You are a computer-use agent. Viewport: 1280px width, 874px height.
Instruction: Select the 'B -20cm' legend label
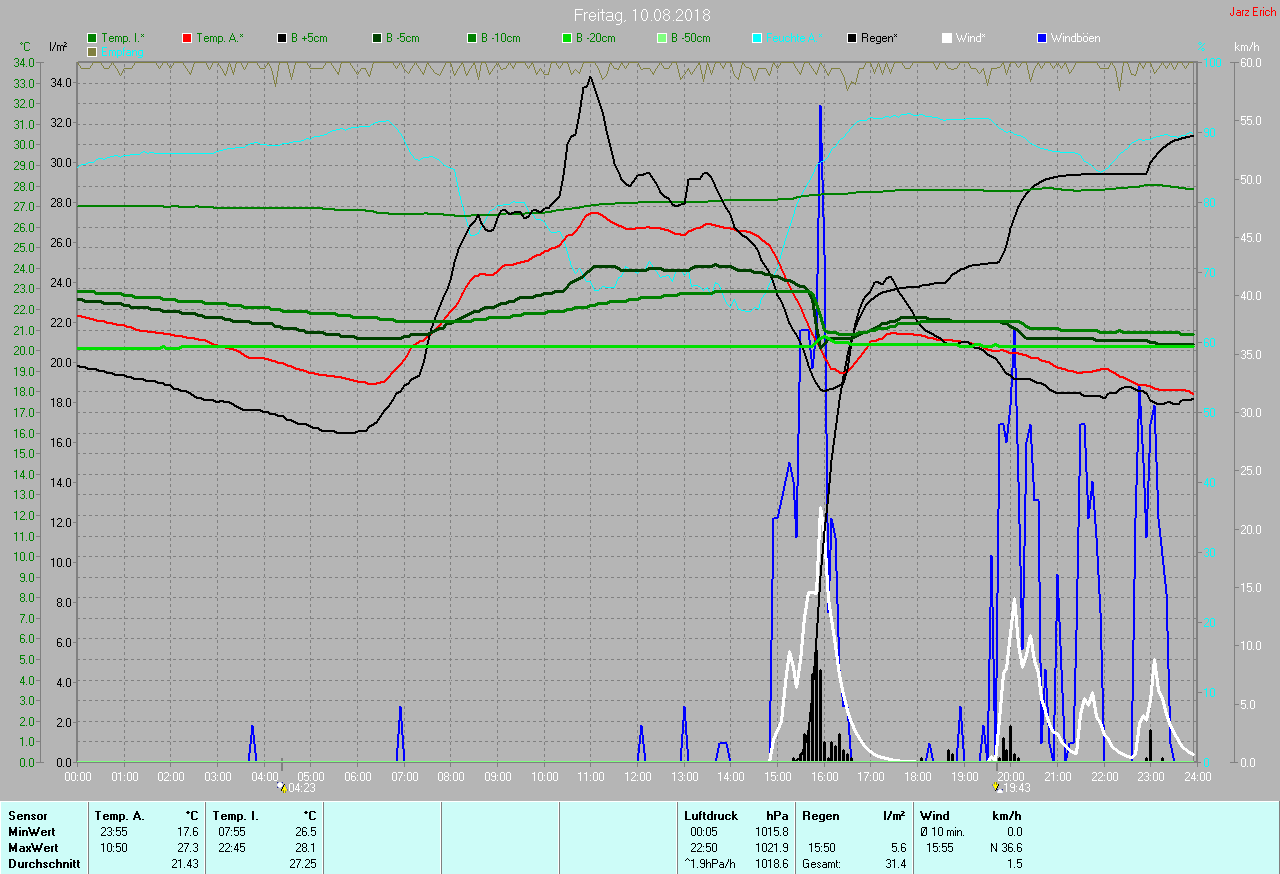pos(597,38)
